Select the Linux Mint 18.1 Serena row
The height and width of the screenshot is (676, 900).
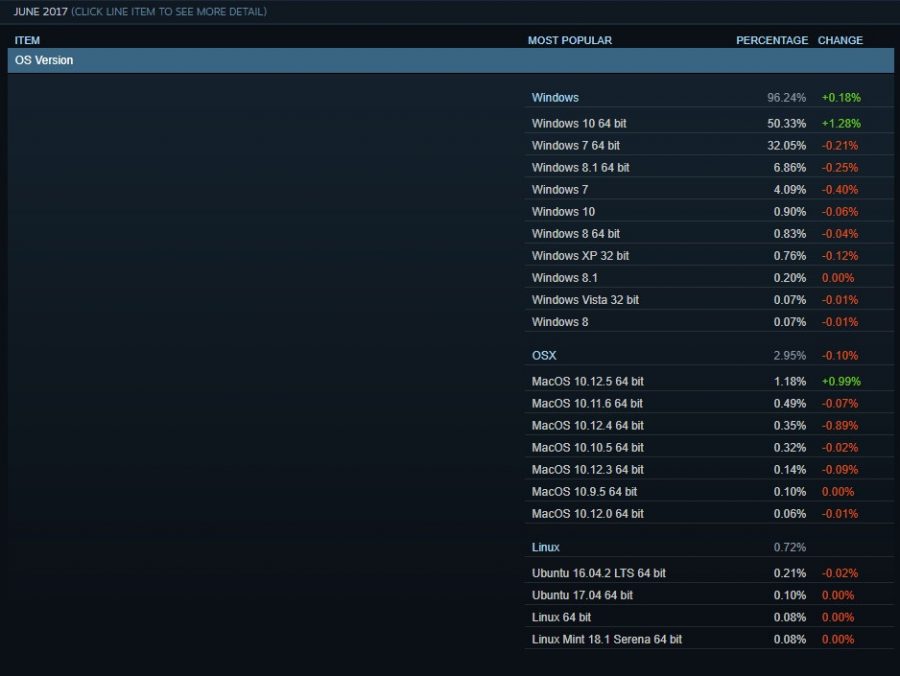[709, 639]
